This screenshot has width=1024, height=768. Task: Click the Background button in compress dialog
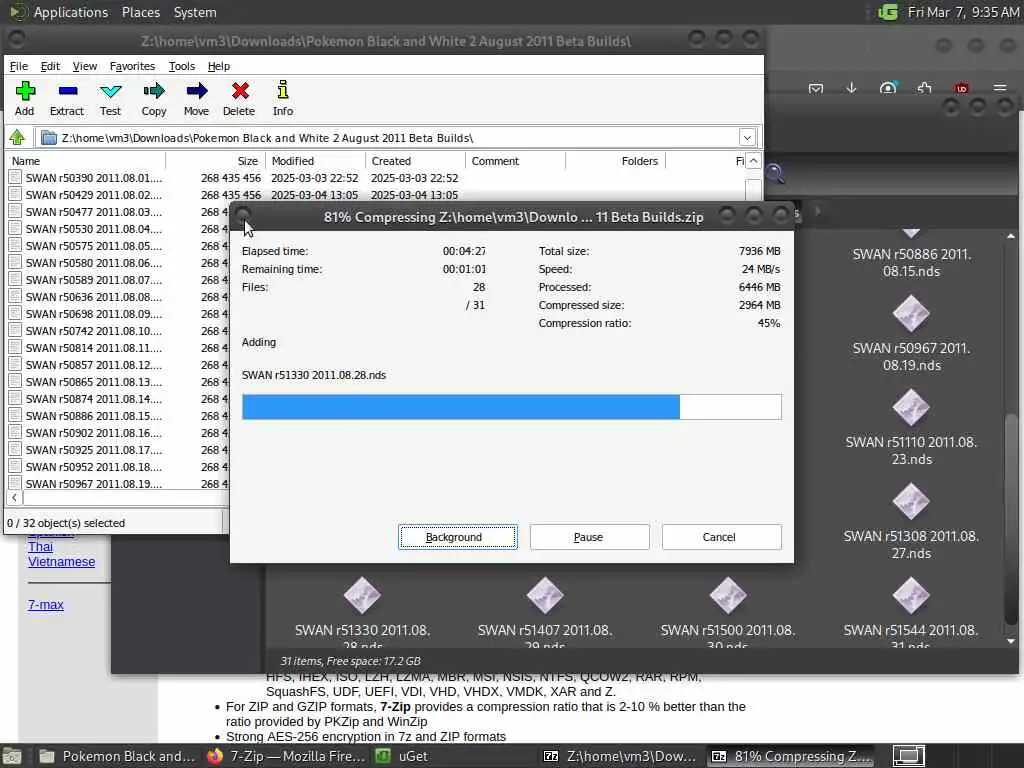[458, 537]
